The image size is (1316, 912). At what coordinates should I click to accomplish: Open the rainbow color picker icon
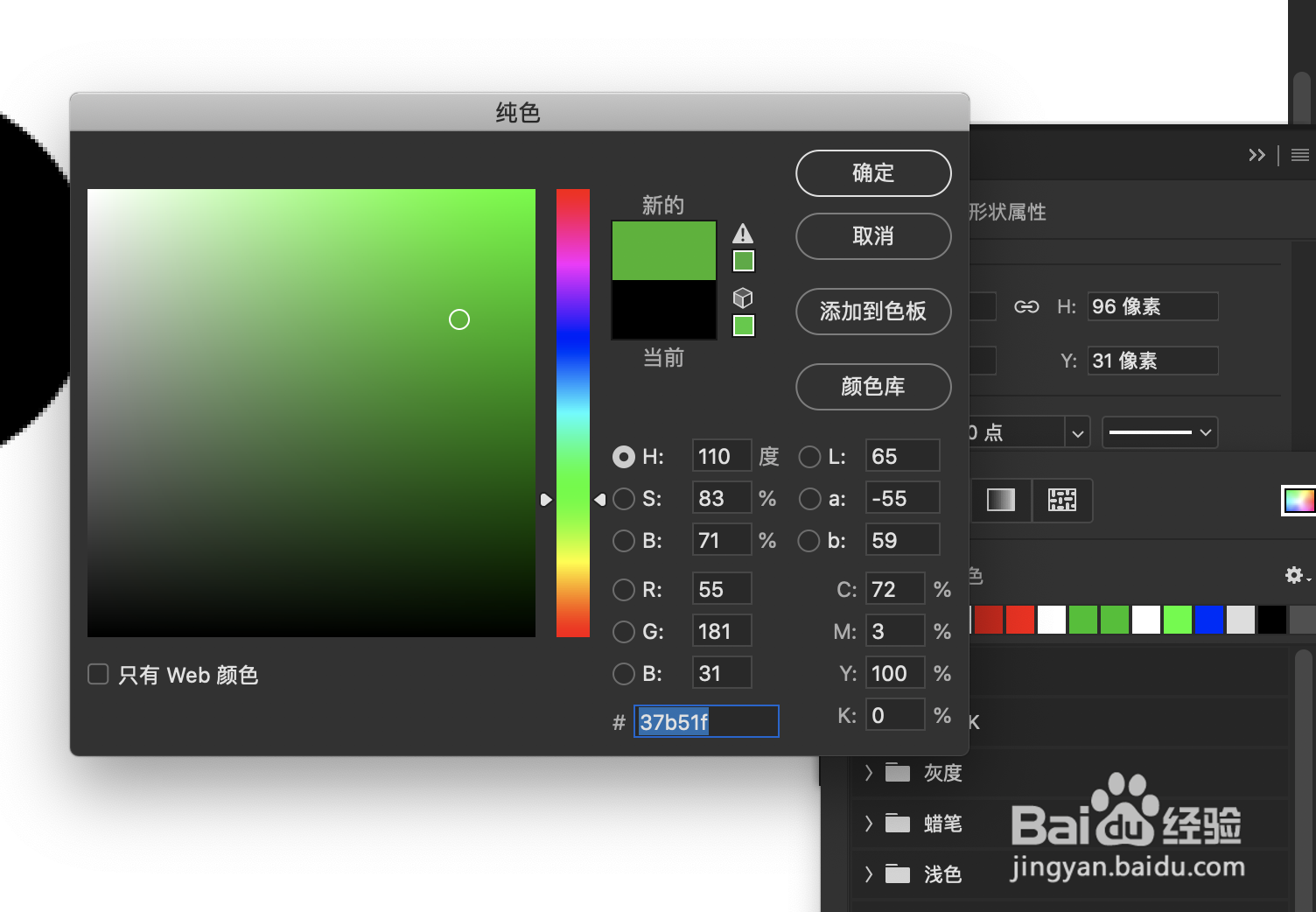click(x=1299, y=500)
